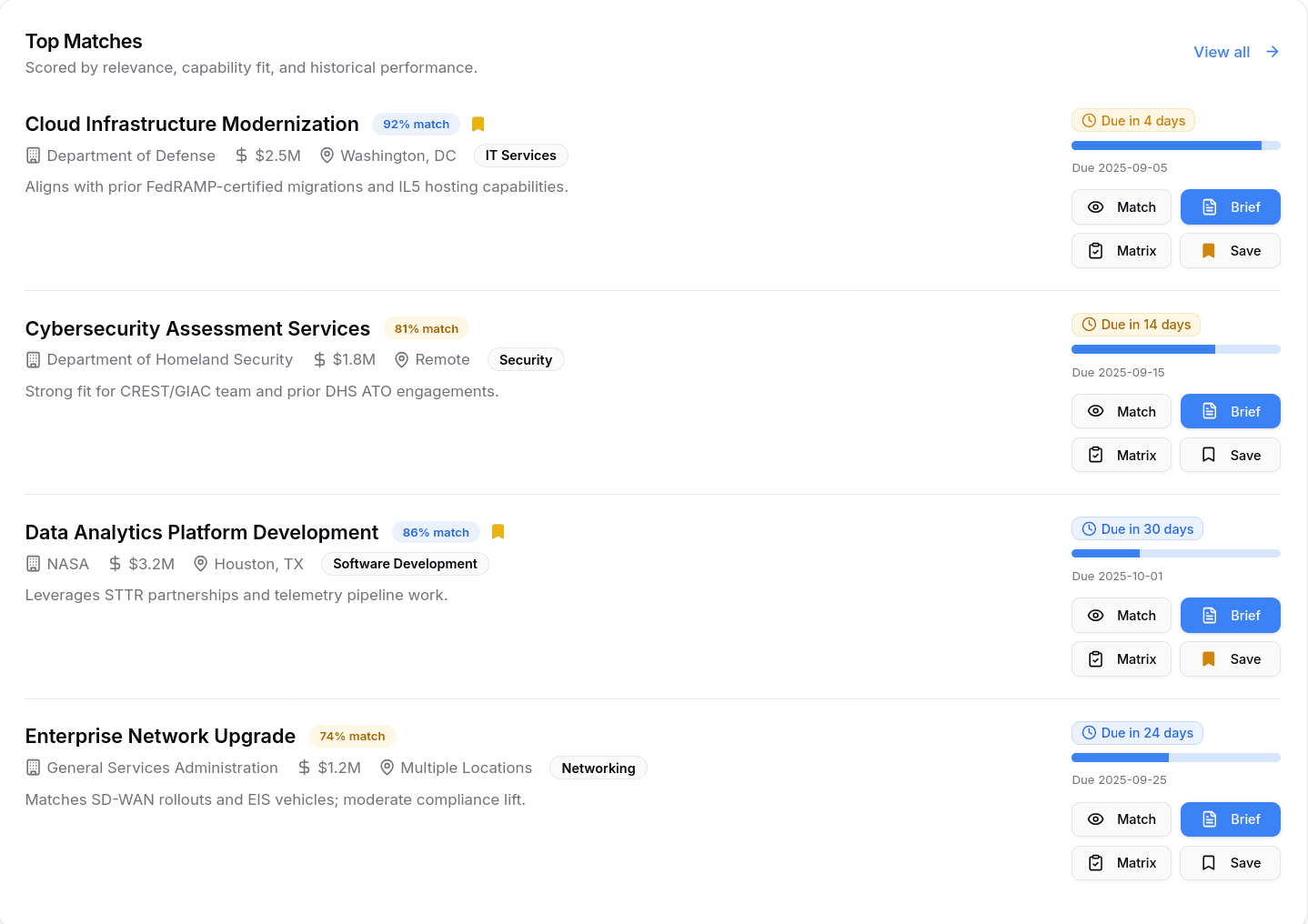The image size is (1308, 924).
Task: Save the Cybersecurity Assessment Services opportunity
Action: pyautogui.click(x=1230, y=456)
